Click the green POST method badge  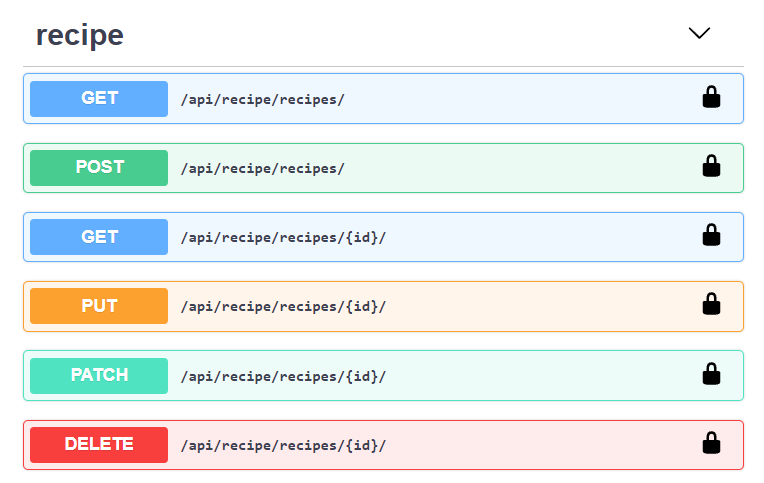pos(99,168)
